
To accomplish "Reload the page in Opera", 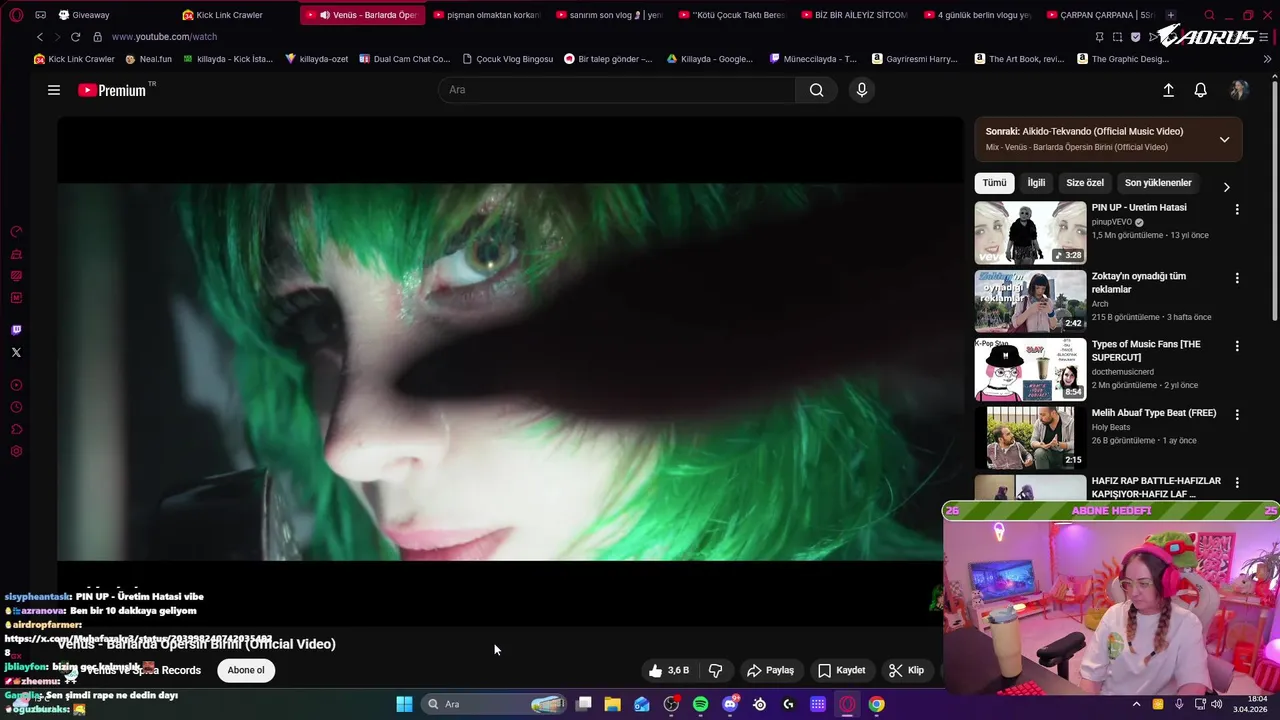I will pos(75,37).
